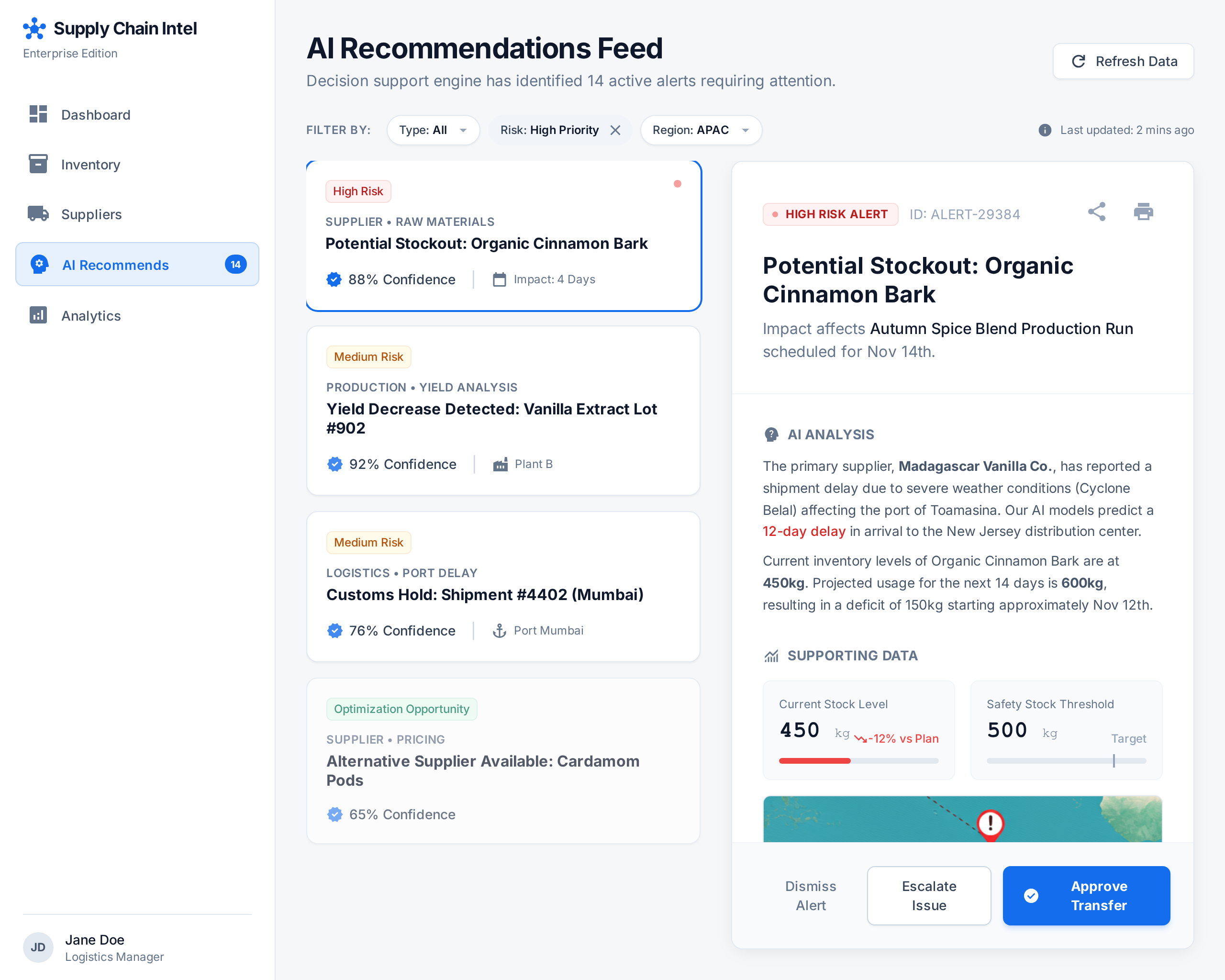The width and height of the screenshot is (1225, 980).
Task: Click the -12% vs Plan indicator
Action: (897, 738)
